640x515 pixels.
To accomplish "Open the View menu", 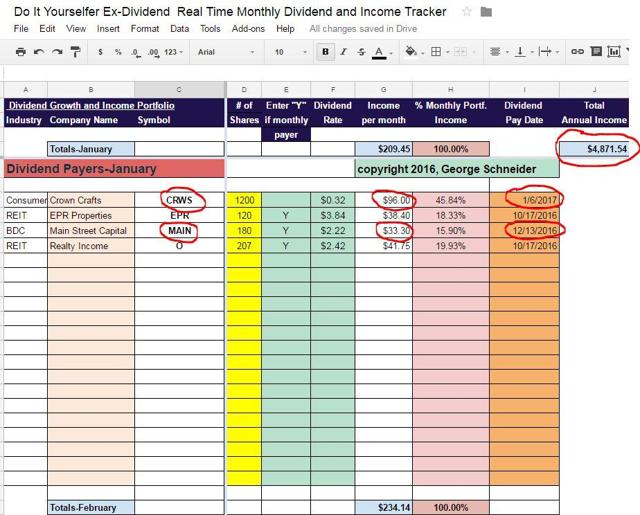I will pos(76,29).
